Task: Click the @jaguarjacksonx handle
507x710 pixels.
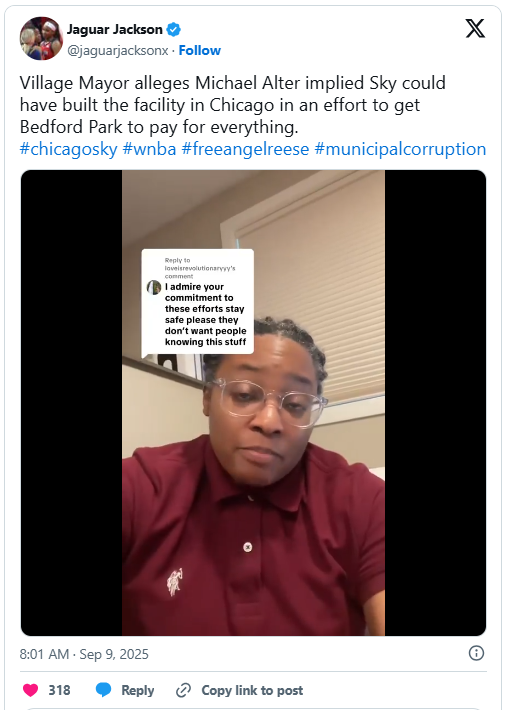Action: click(118, 50)
